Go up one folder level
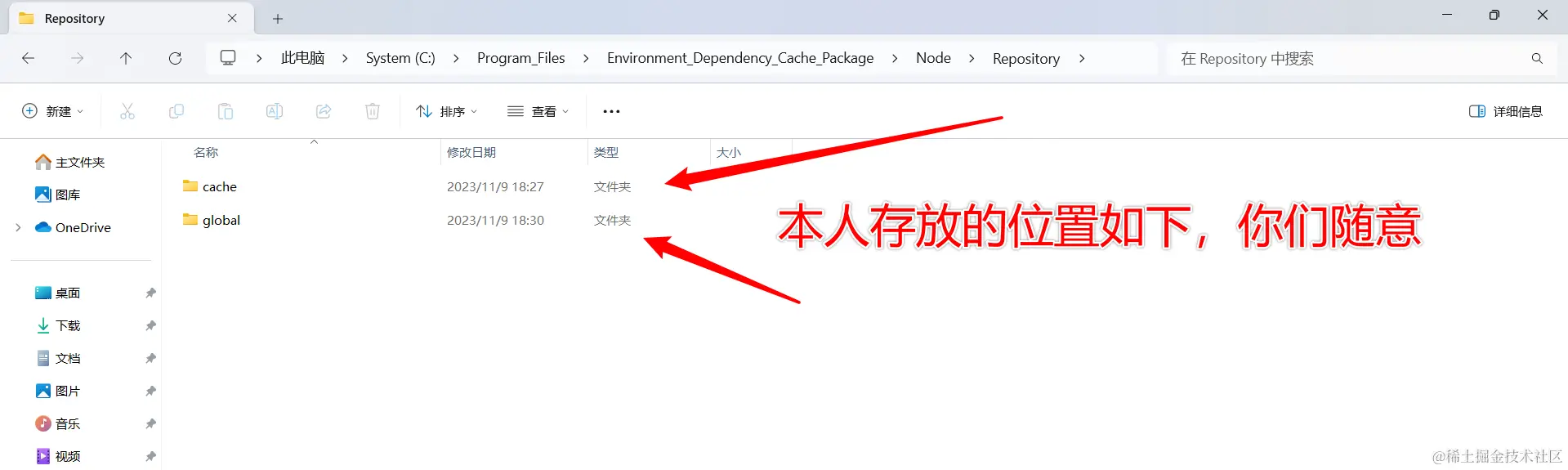The height and width of the screenshot is (470, 1568). tap(126, 58)
